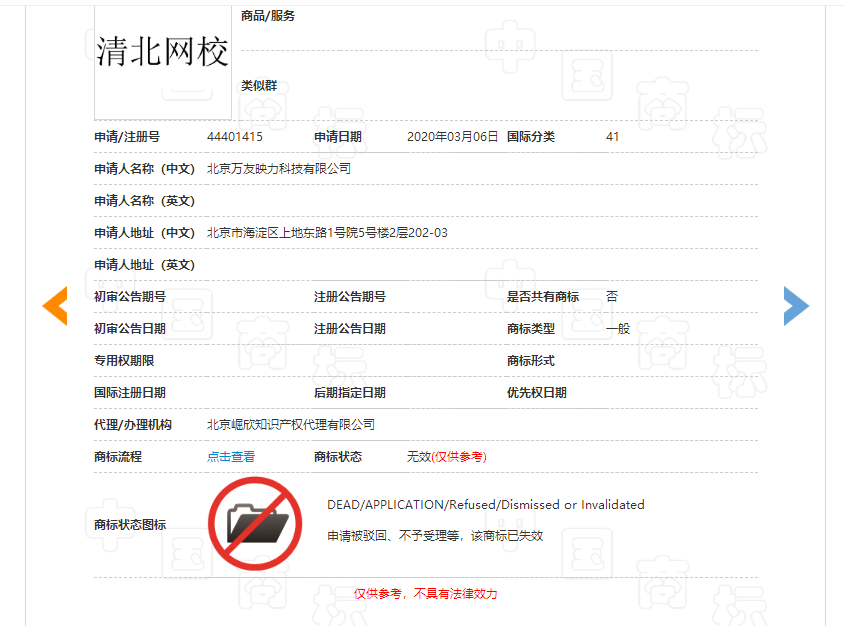Select the application date 2020年03月06日
This screenshot has height=626, width=845.
(x=452, y=137)
